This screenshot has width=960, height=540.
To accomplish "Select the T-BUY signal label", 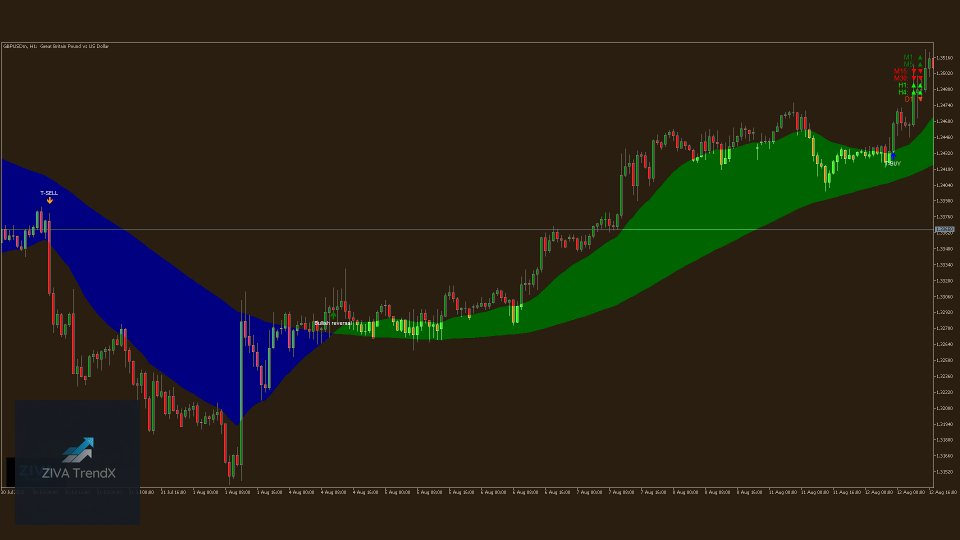I will pyautogui.click(x=893, y=163).
